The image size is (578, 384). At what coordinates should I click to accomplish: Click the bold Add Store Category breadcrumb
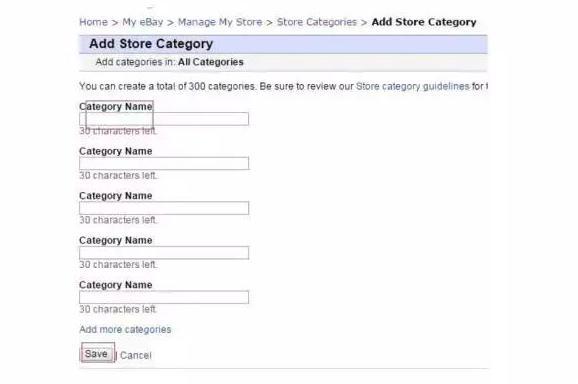[x=424, y=22]
